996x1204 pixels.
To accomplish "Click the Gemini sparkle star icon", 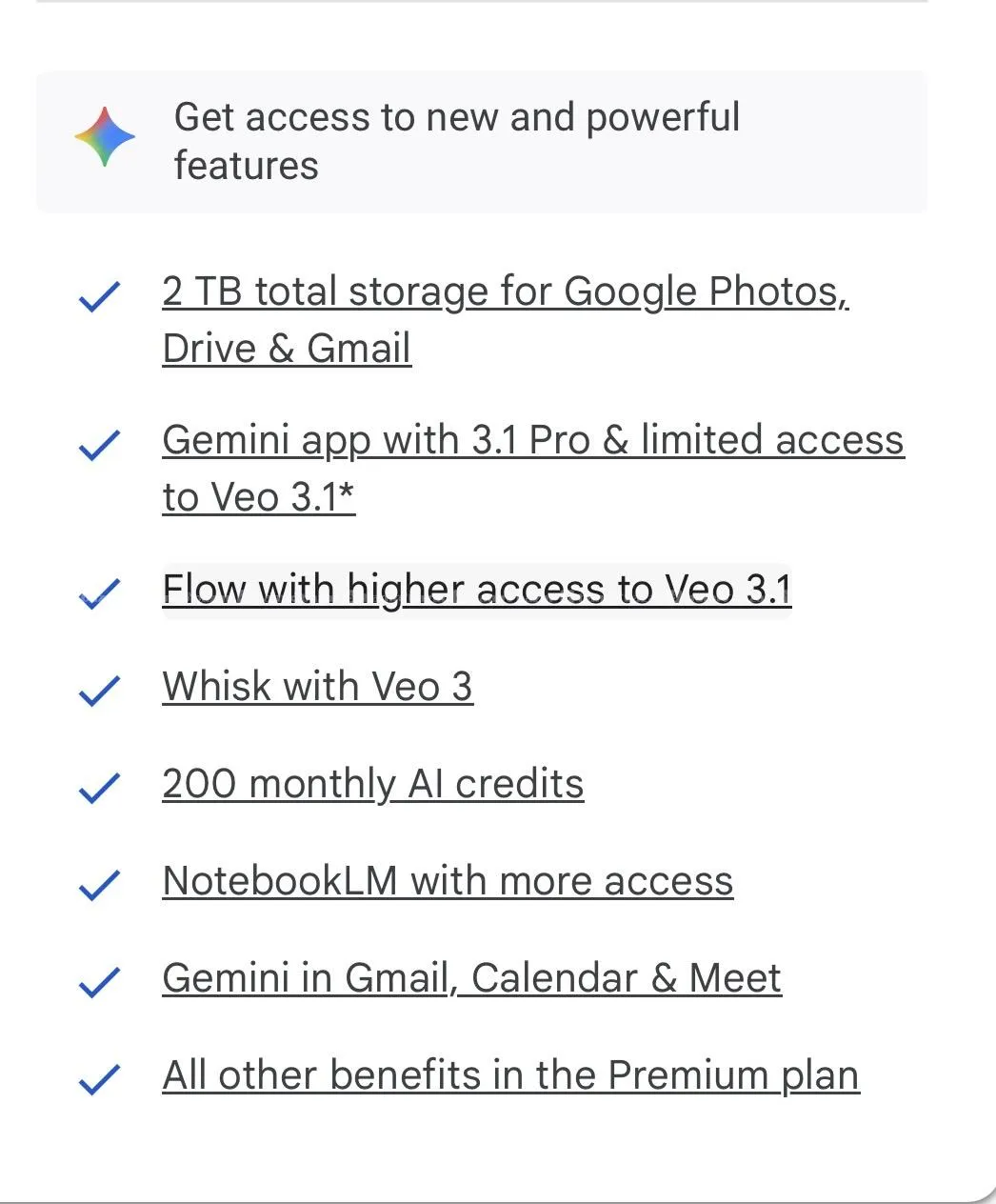I will coord(105,138).
